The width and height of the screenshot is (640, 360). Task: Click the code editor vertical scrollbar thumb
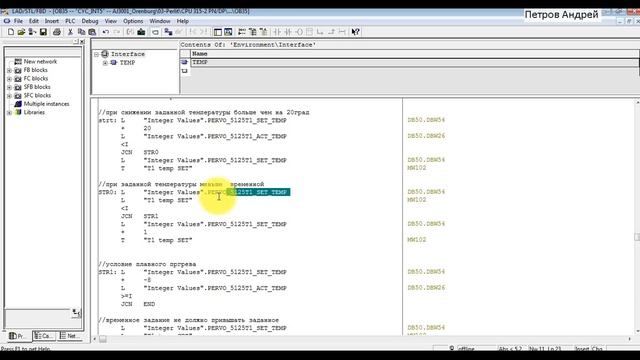(637, 237)
